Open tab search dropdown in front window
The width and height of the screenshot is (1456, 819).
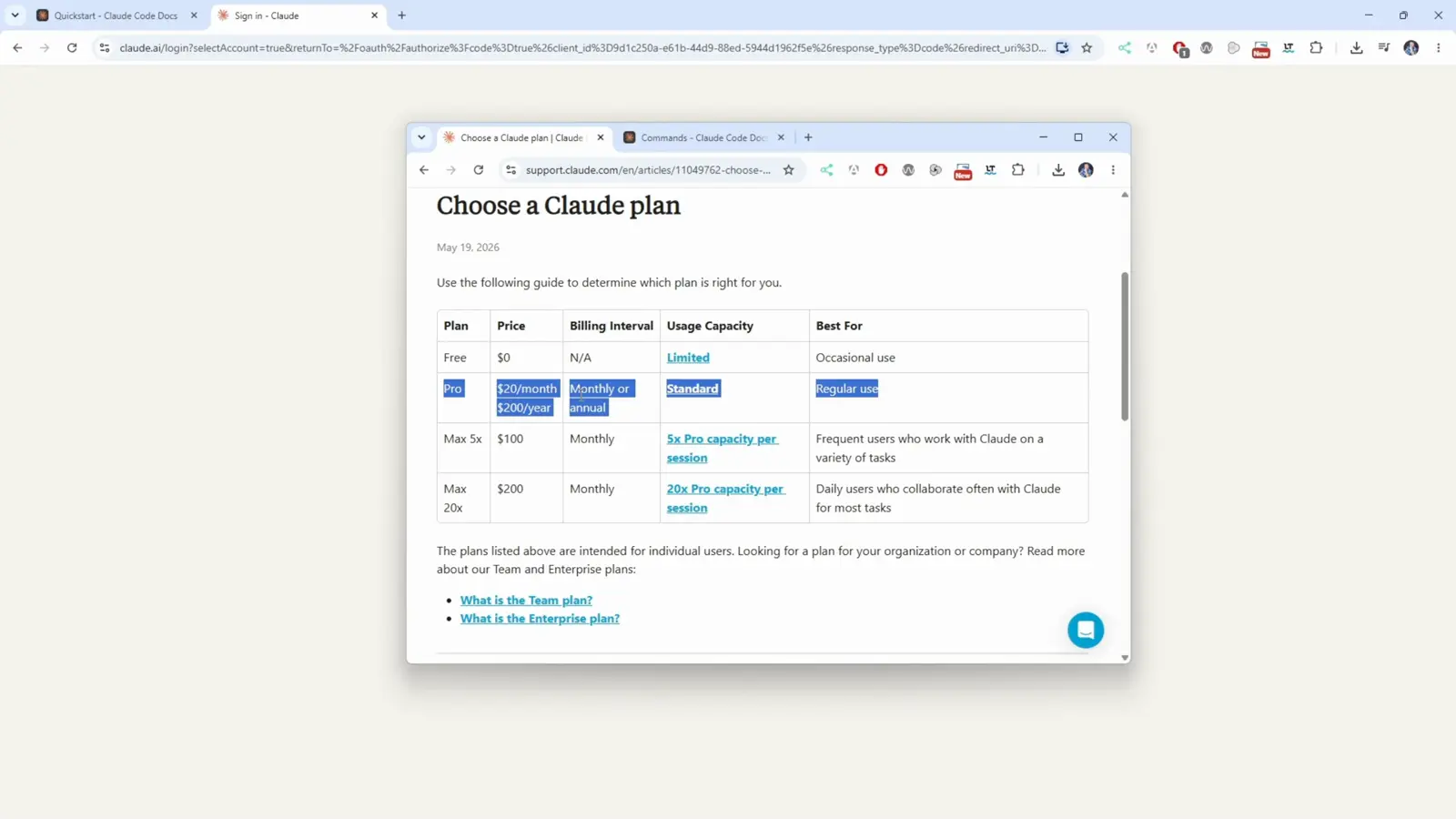tap(421, 137)
